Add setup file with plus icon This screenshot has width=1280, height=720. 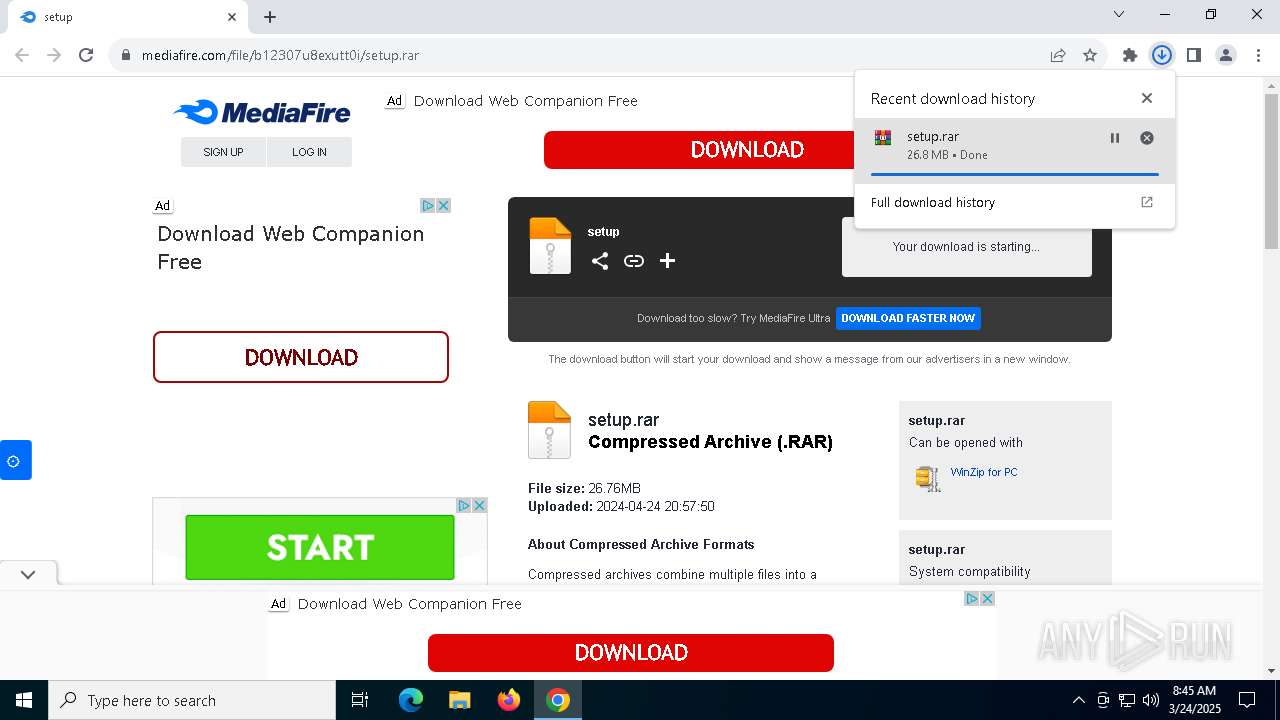[x=668, y=261]
